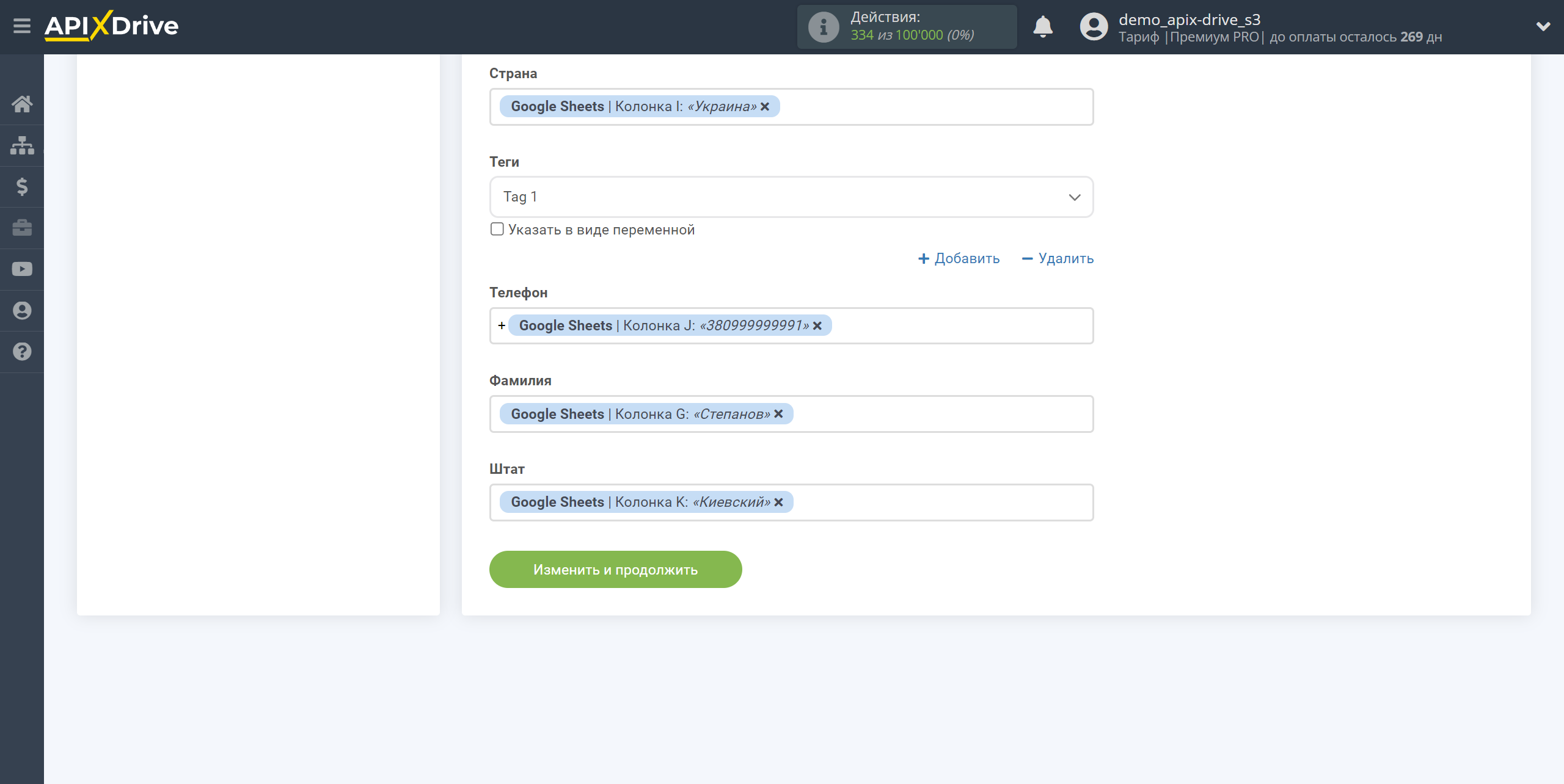Click inside the Телефон input field

[x=791, y=325]
